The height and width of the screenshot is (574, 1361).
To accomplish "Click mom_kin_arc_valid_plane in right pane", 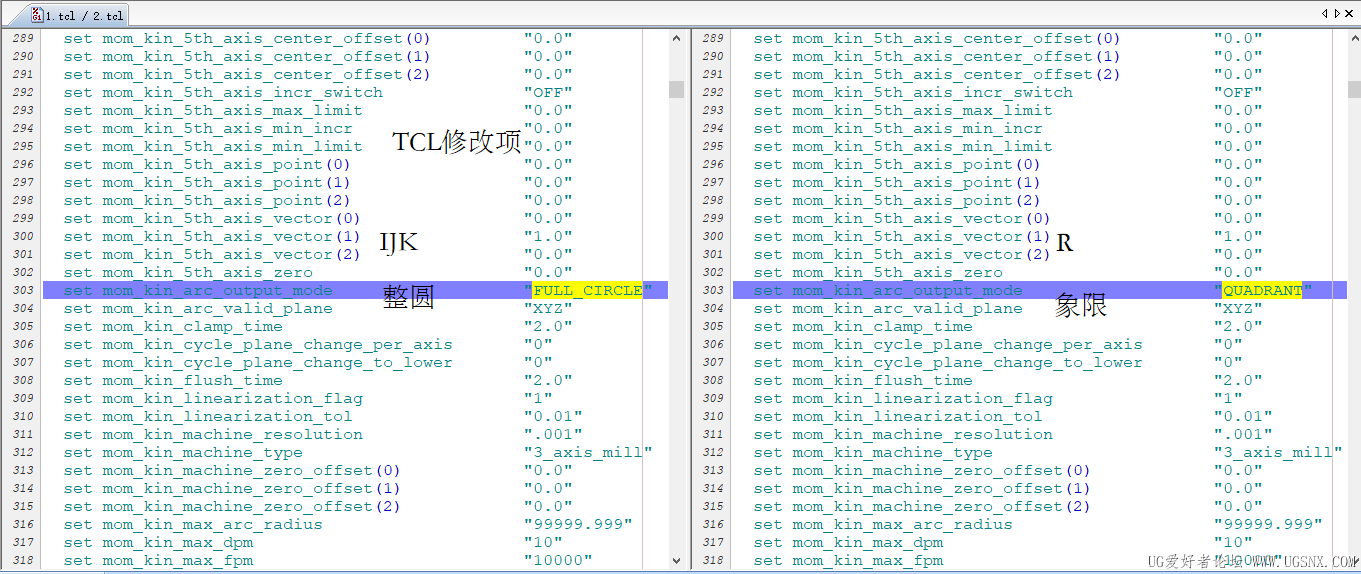I will (x=907, y=309).
